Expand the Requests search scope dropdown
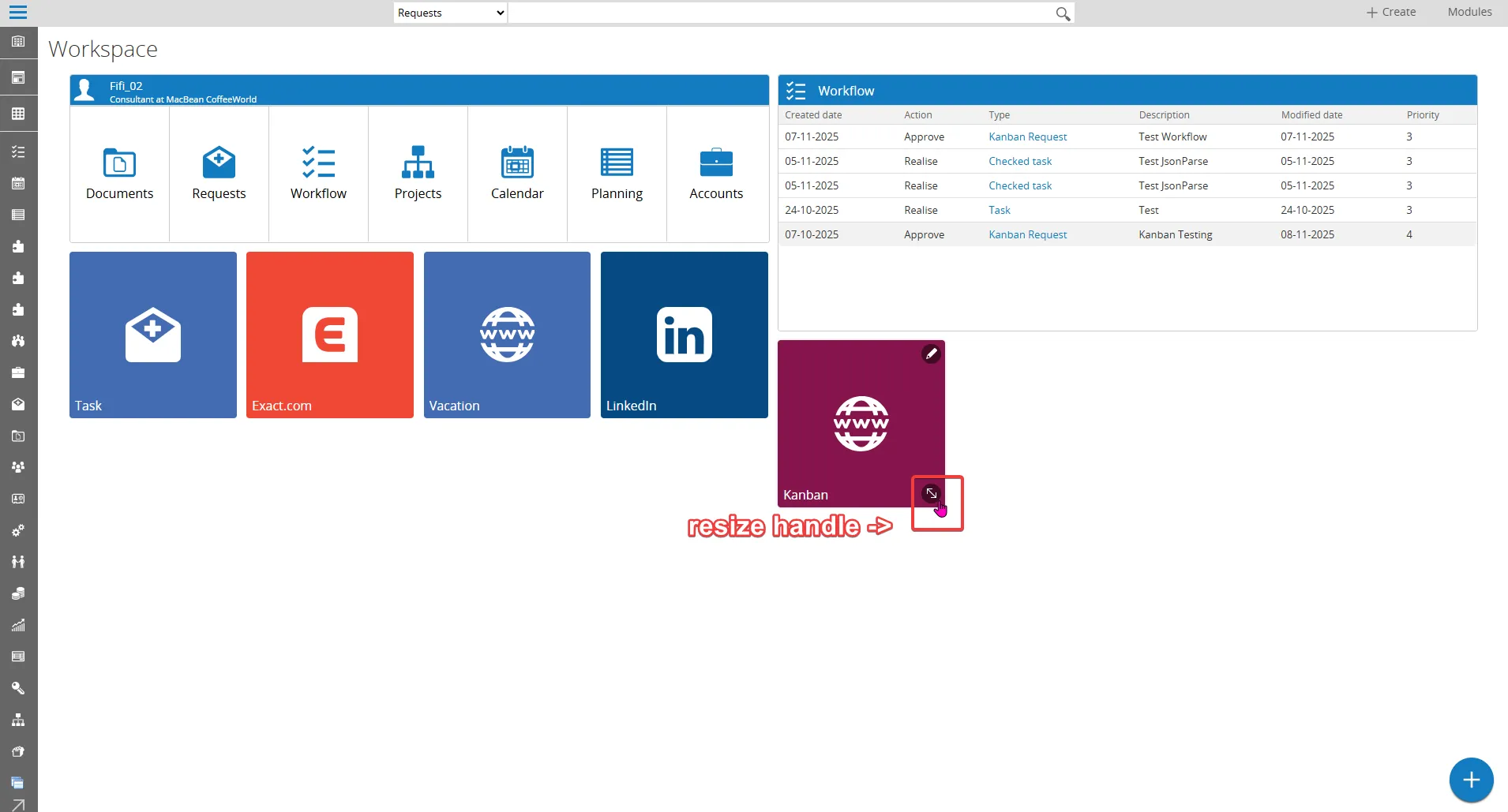The height and width of the screenshot is (812, 1508). pyautogui.click(x=450, y=13)
